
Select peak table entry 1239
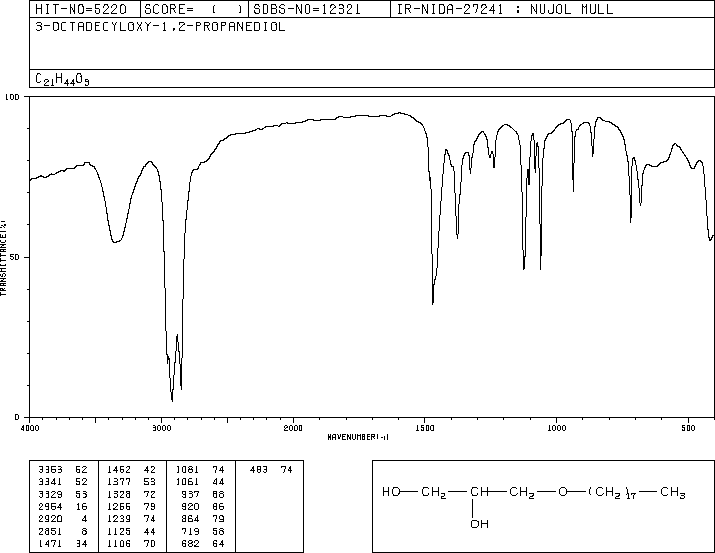click(131, 519)
